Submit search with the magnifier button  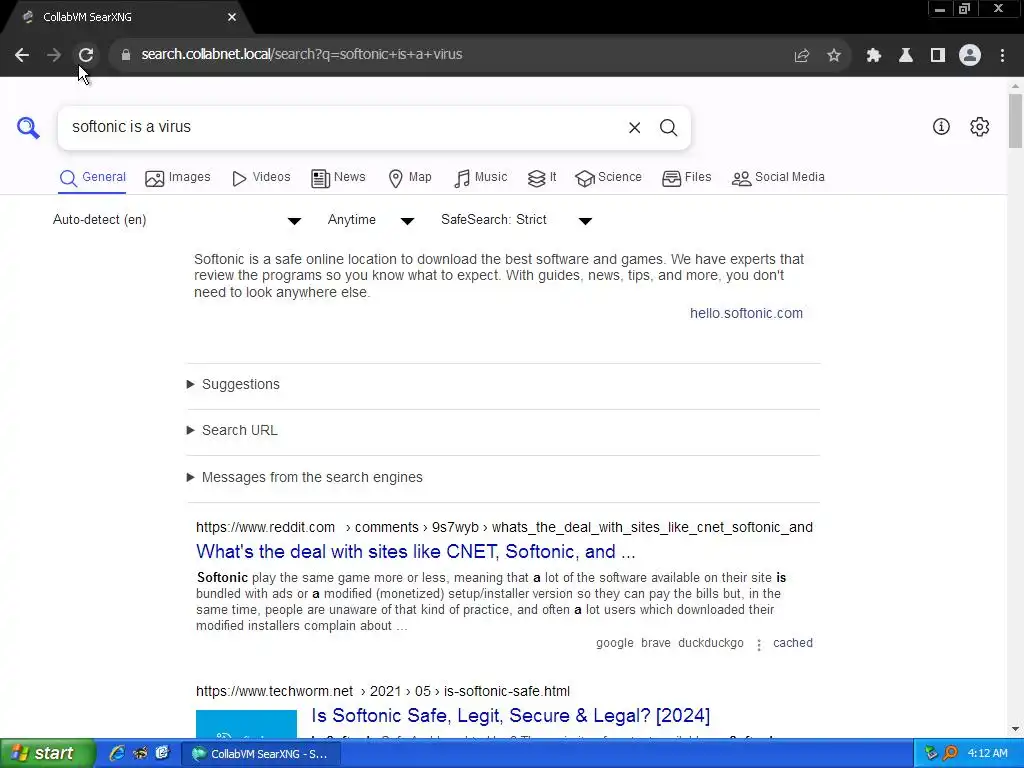click(x=668, y=127)
